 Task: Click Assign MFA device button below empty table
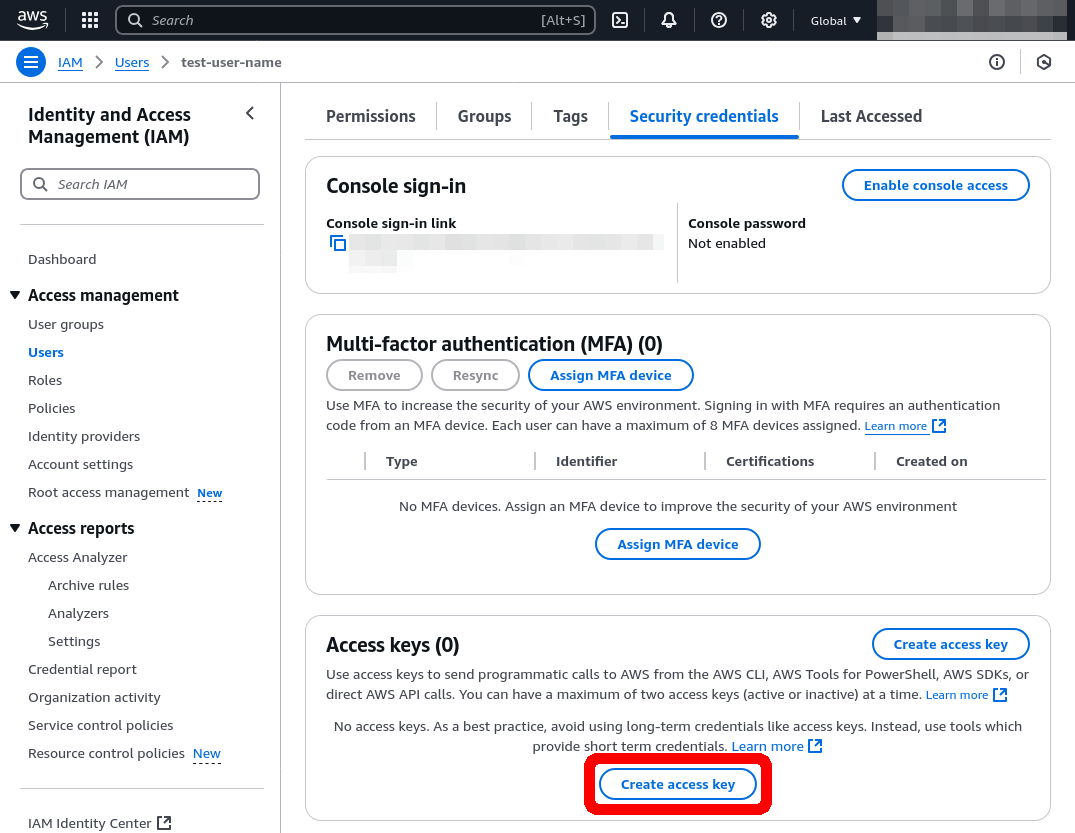pos(677,544)
